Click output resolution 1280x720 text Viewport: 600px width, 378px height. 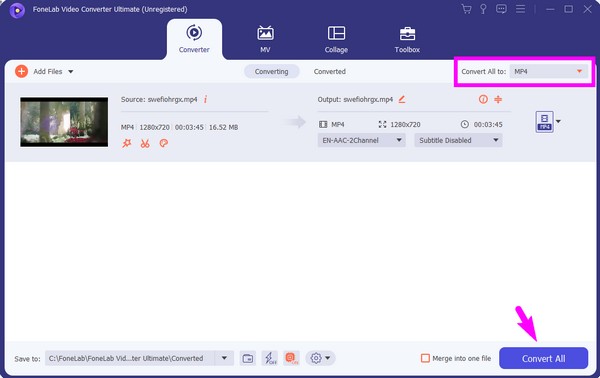click(405, 124)
